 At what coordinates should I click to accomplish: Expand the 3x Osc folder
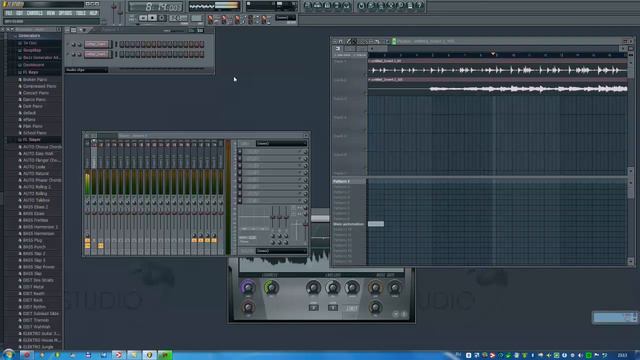(29, 43)
